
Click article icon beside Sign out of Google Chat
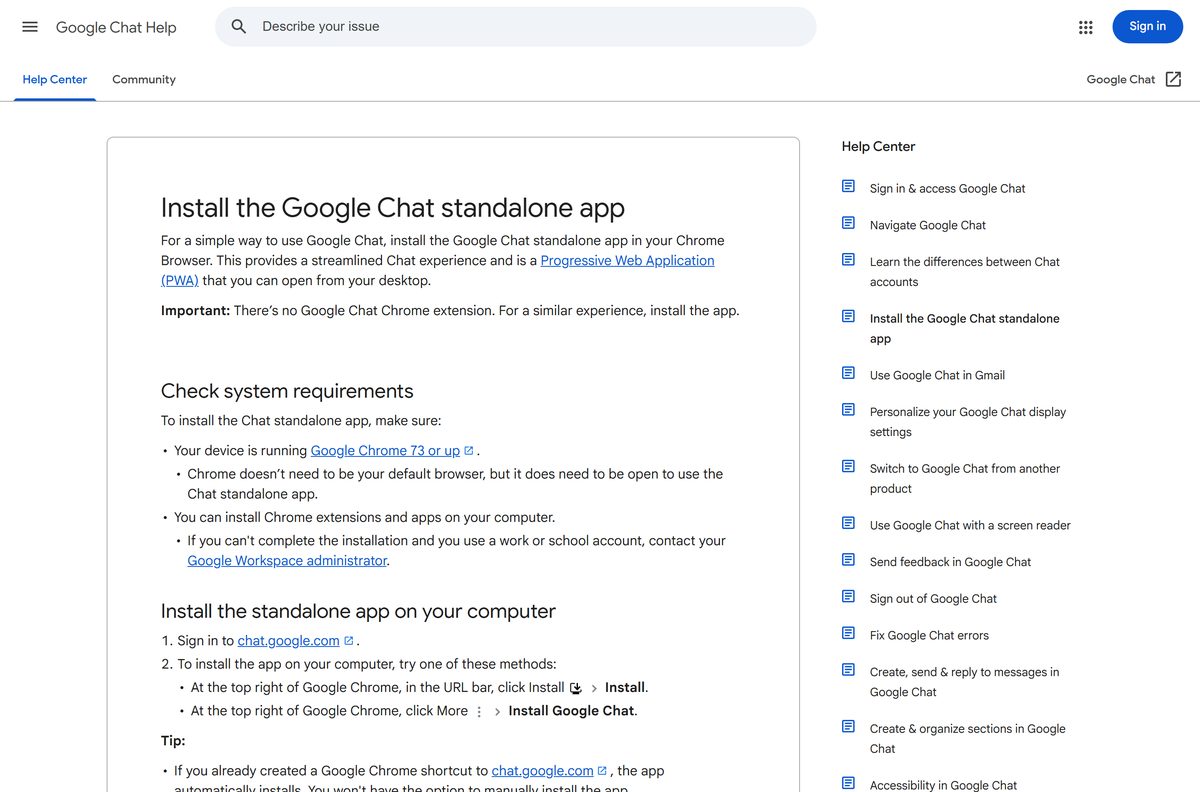pyautogui.click(x=848, y=596)
